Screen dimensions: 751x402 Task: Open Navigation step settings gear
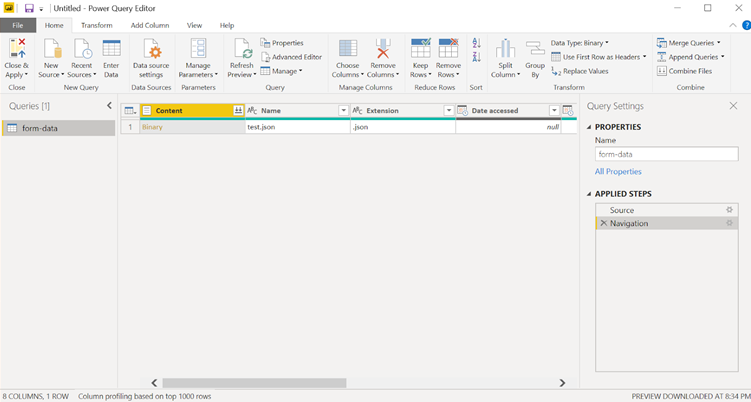click(x=729, y=223)
